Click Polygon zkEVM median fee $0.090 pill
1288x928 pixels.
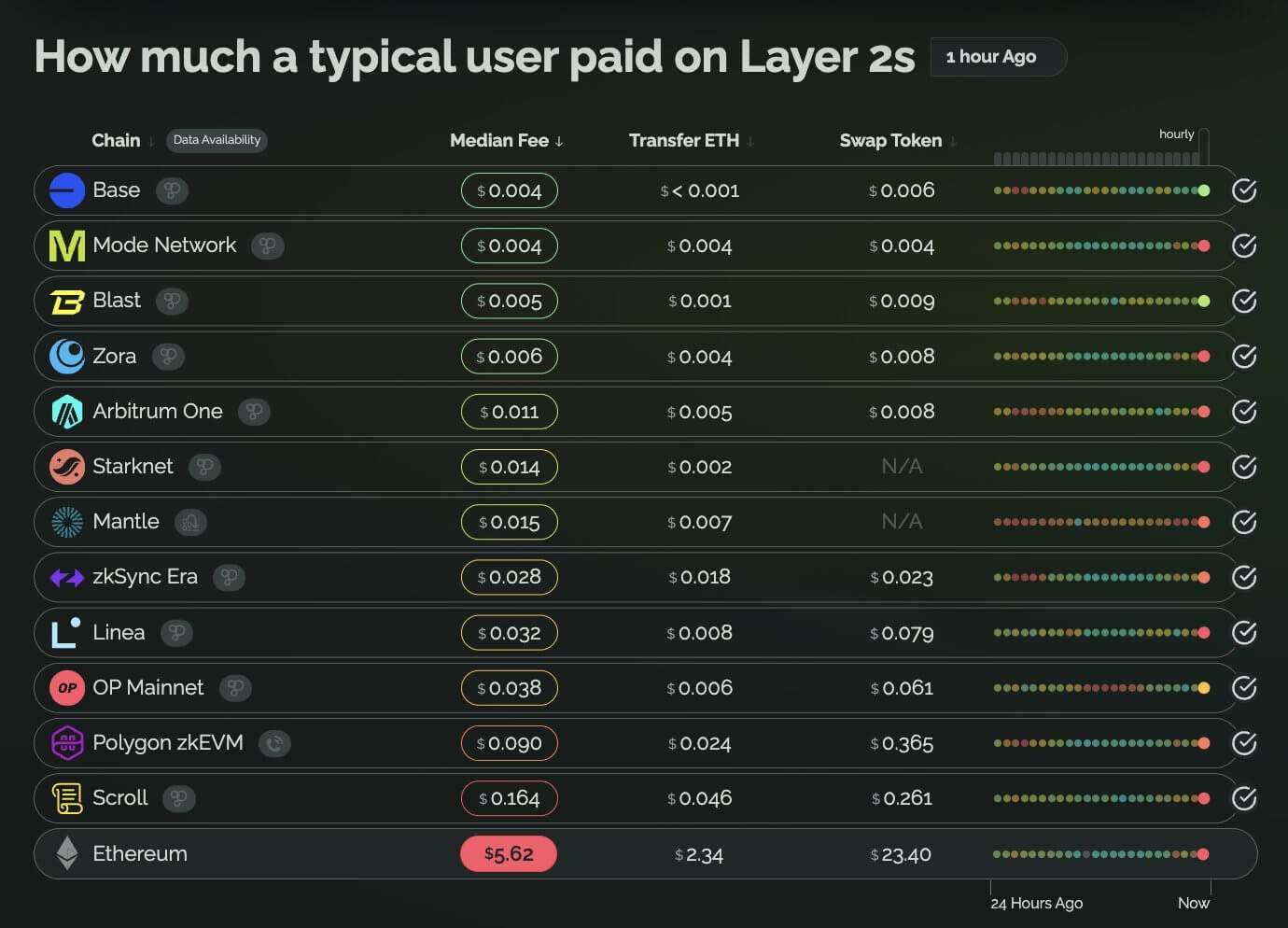click(510, 743)
